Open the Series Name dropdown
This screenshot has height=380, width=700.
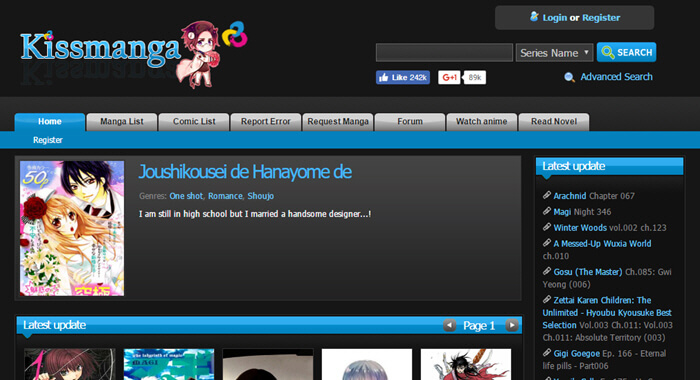tap(554, 53)
